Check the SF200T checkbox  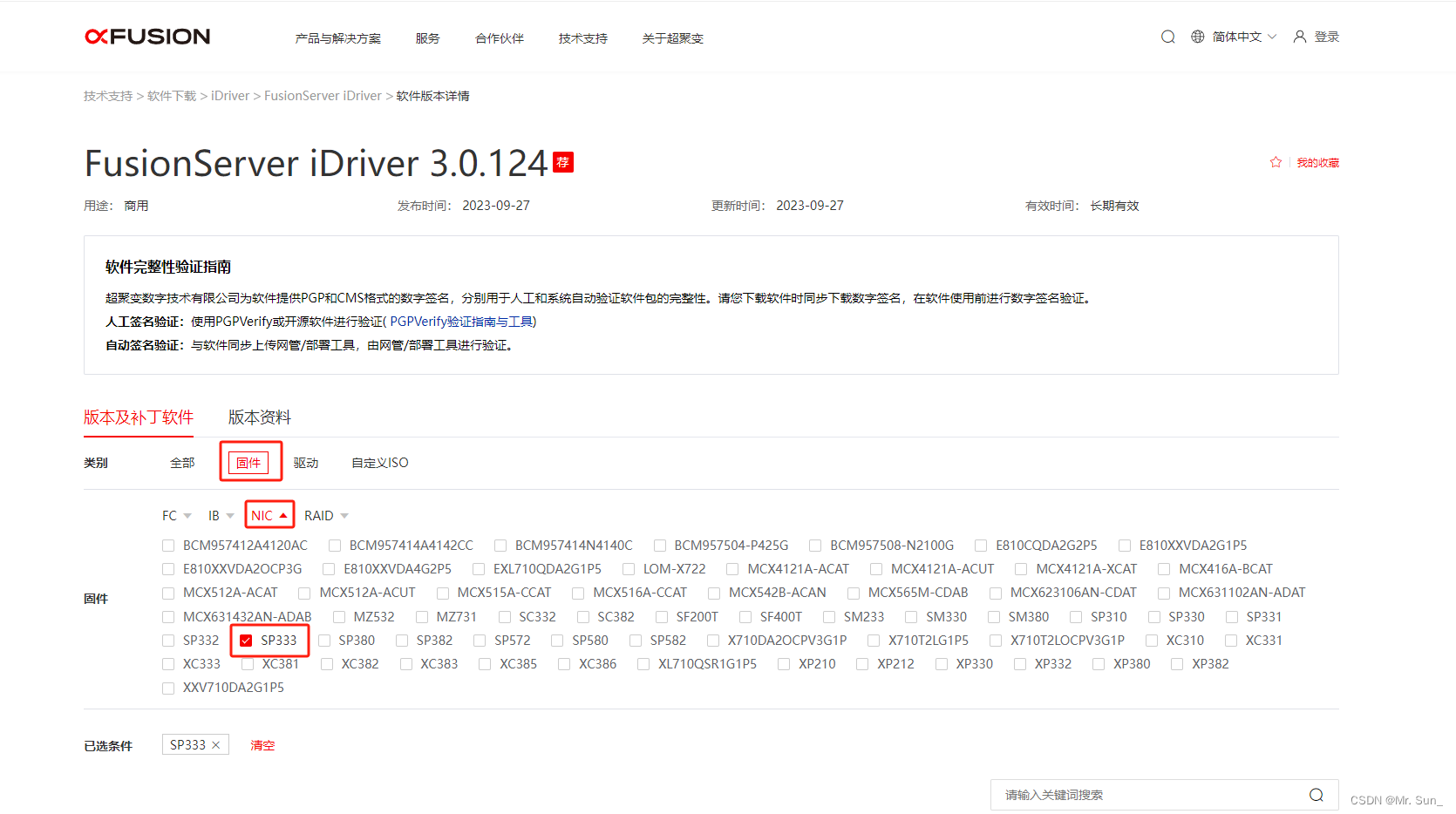click(662, 617)
